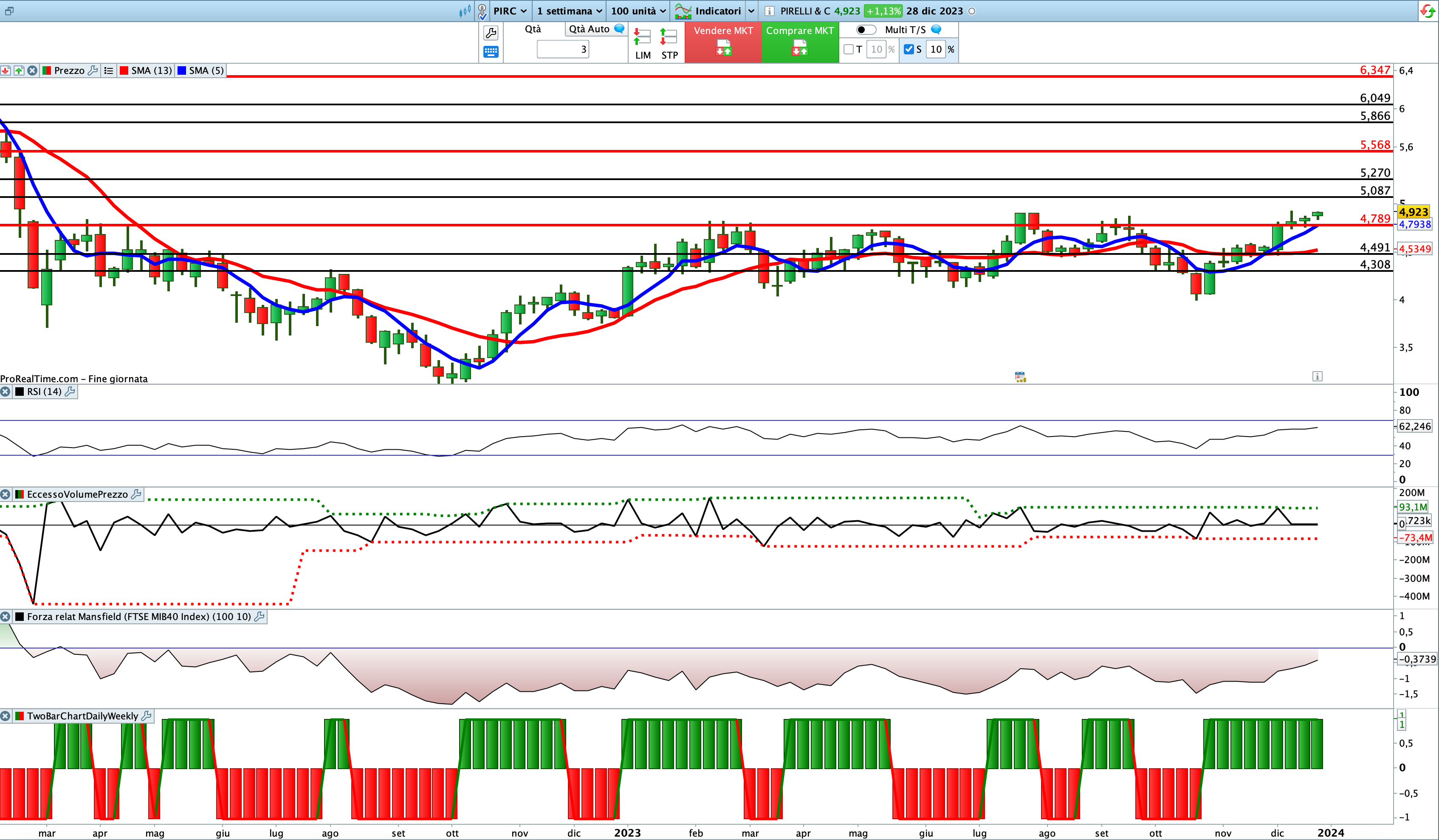Click the SMA value label 4,5349
Image resolution: width=1439 pixels, height=840 pixels.
[x=1414, y=249]
